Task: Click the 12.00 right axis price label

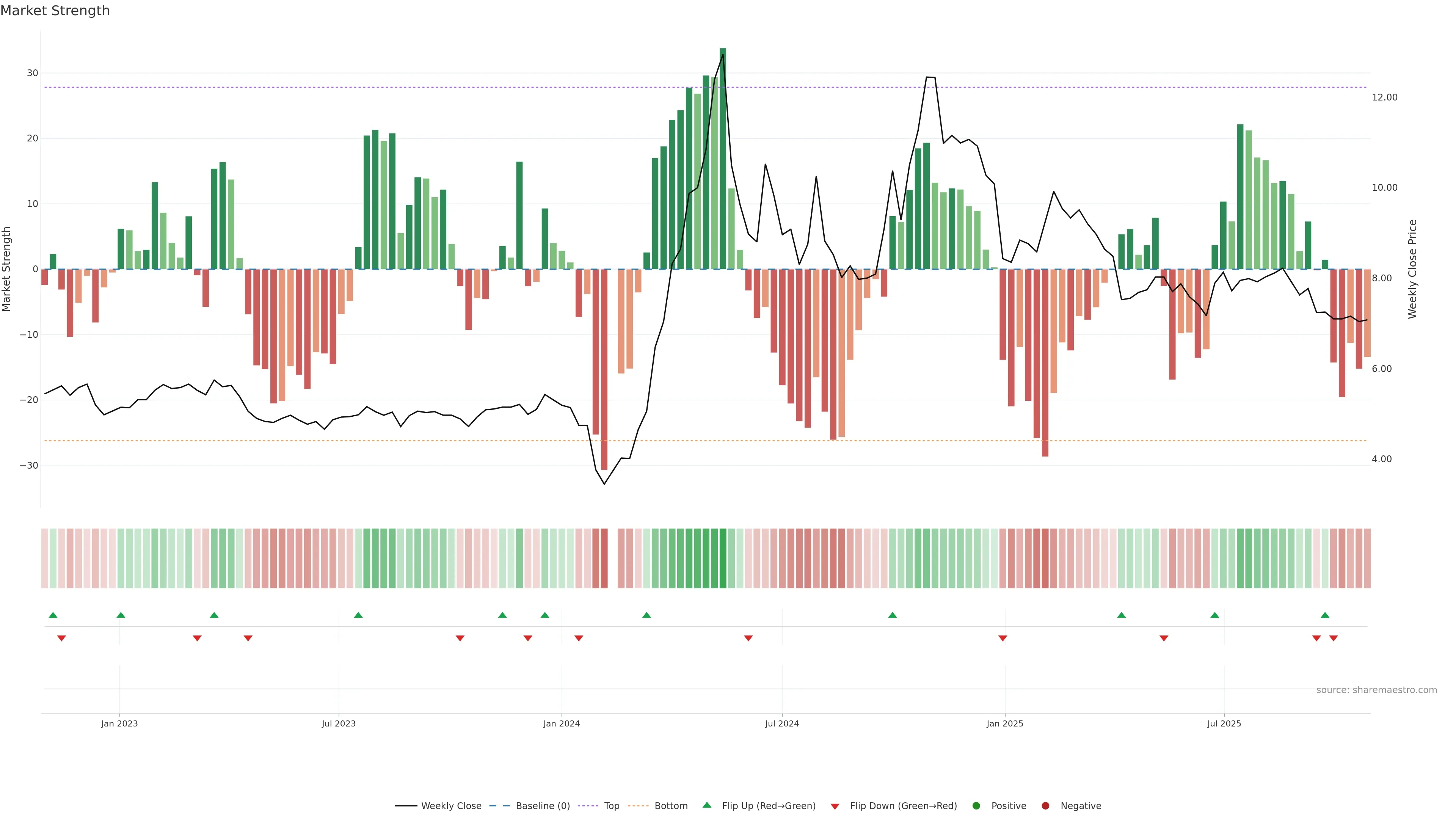Action: point(1384,97)
